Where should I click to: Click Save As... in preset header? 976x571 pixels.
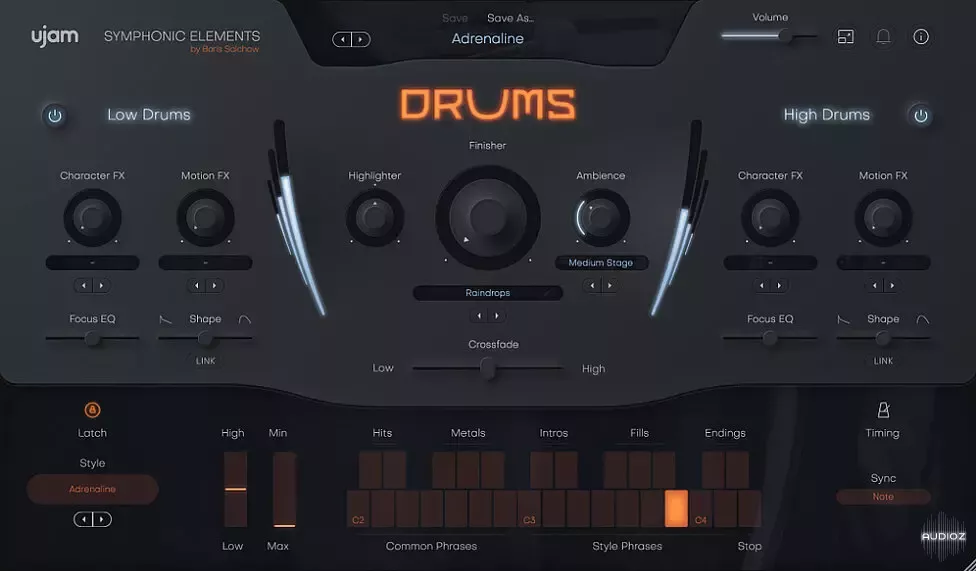click(510, 18)
